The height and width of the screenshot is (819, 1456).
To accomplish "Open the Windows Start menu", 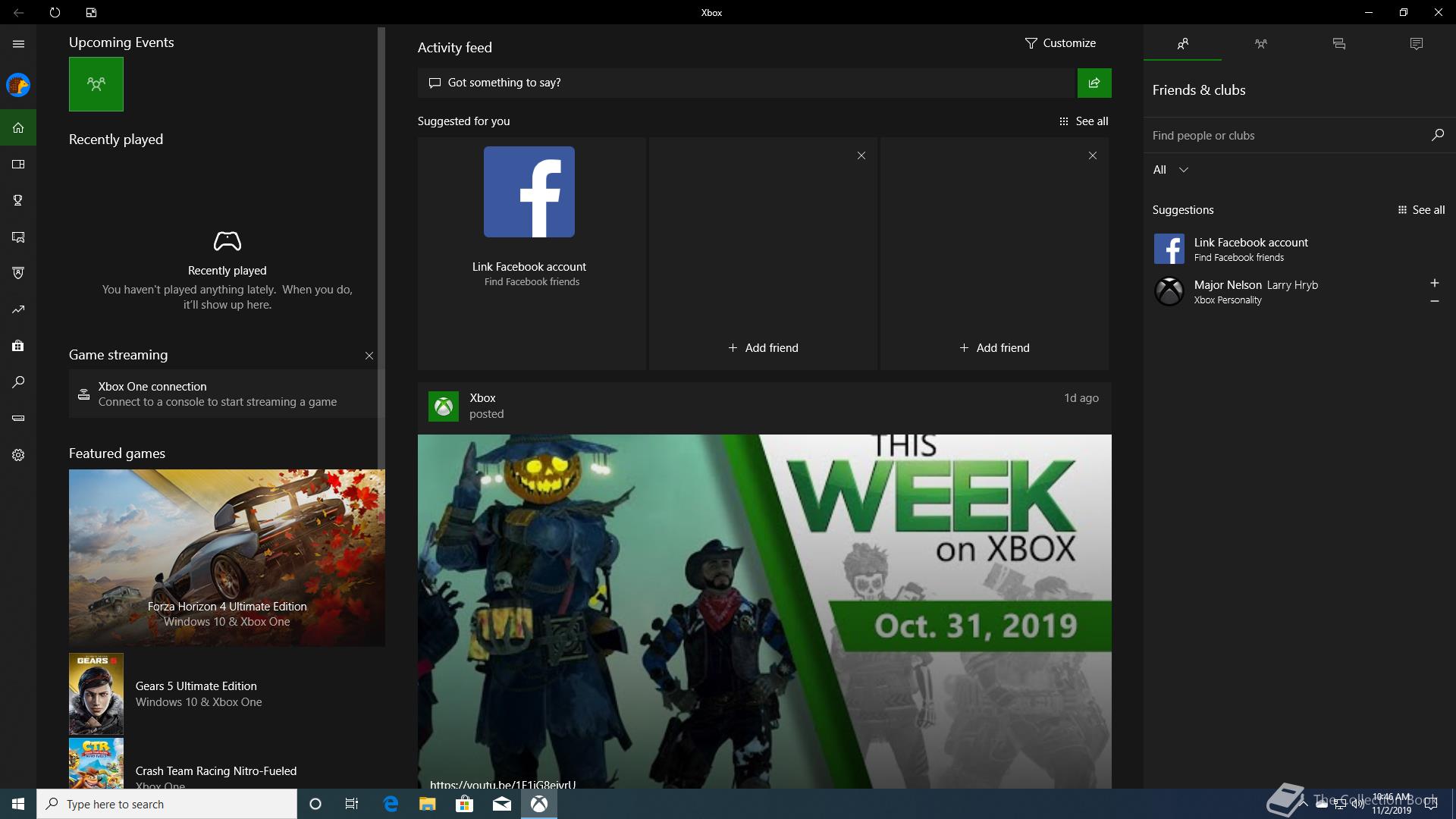I will tap(18, 804).
